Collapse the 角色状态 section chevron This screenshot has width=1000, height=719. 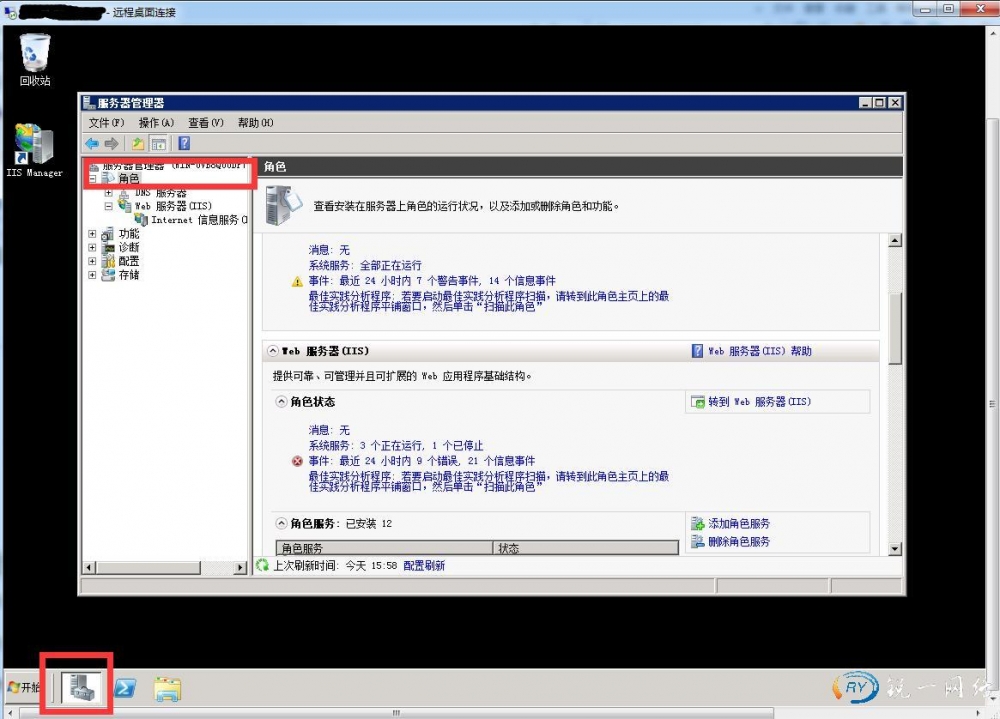281,401
